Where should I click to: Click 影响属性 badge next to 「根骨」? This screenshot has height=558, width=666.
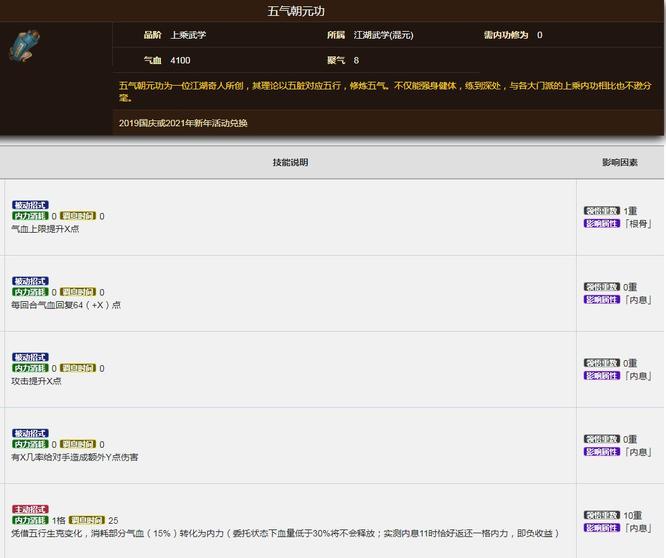(x=602, y=223)
